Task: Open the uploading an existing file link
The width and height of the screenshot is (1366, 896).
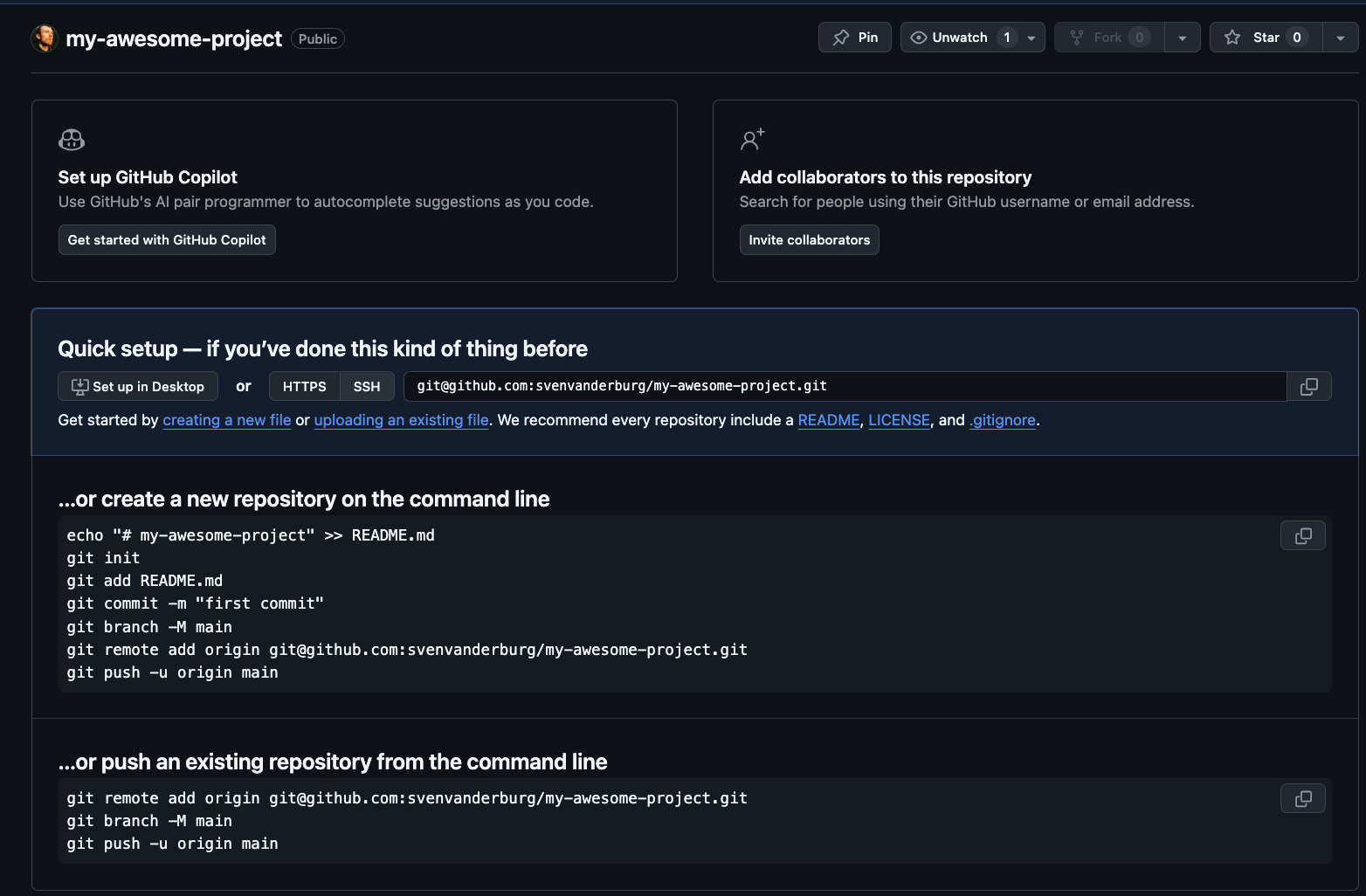Action: [401, 420]
